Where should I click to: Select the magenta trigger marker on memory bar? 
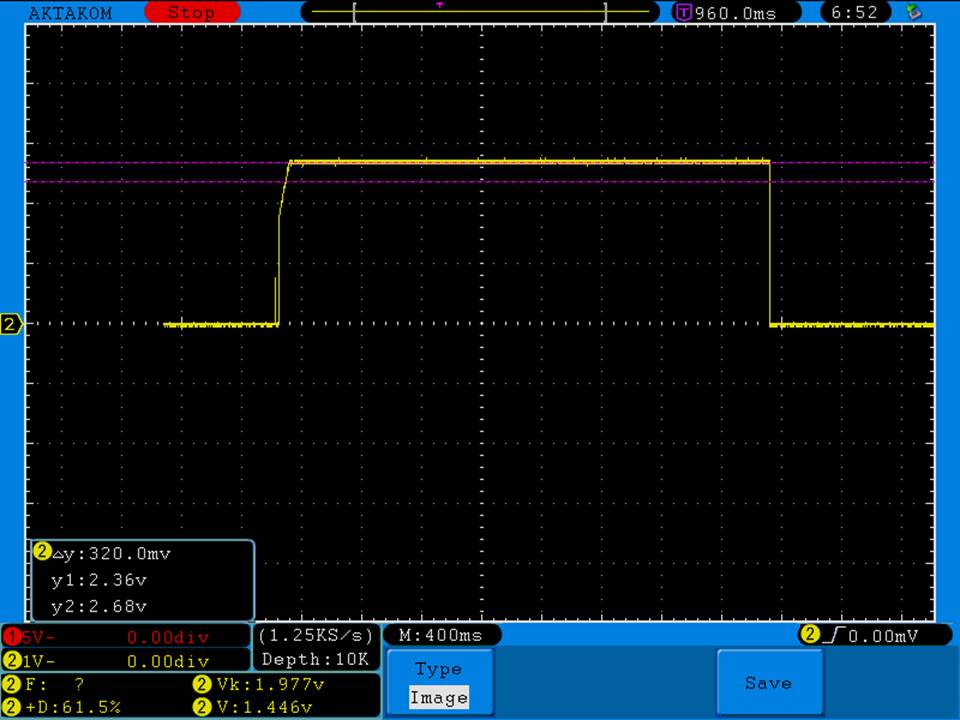pos(439,5)
